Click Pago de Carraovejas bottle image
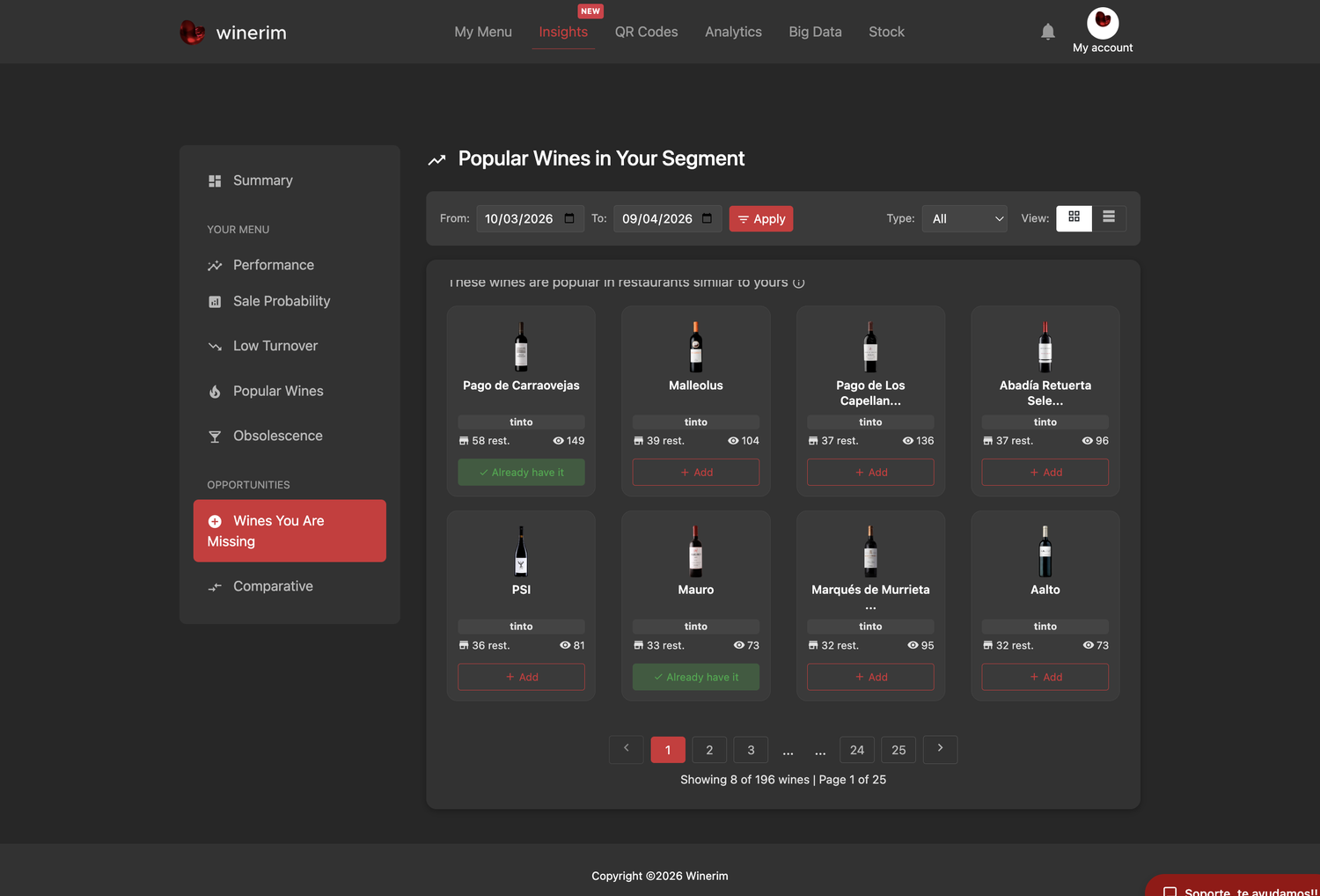The width and height of the screenshot is (1320, 896). pyautogui.click(x=521, y=346)
